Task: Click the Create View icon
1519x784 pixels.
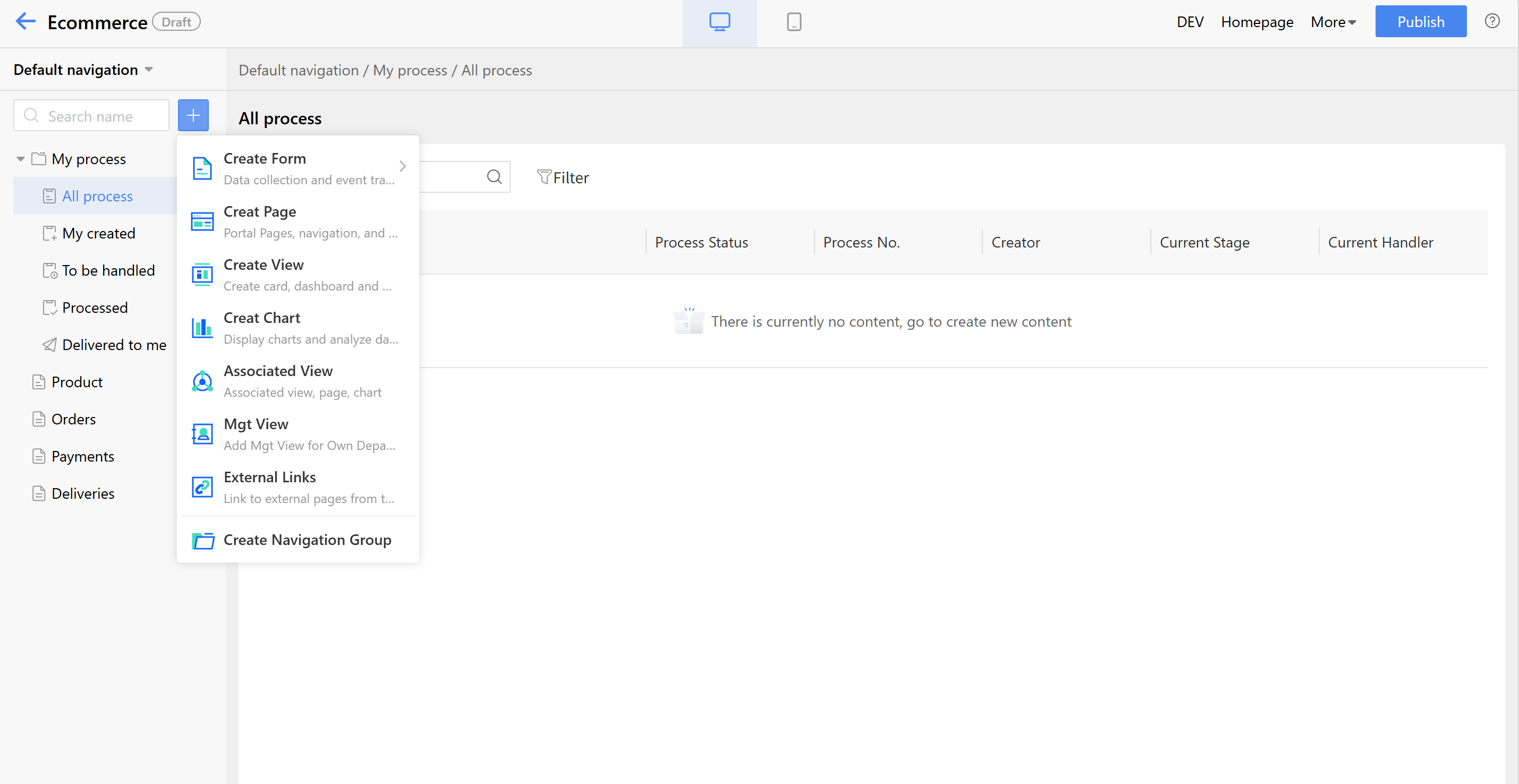Action: [x=202, y=275]
